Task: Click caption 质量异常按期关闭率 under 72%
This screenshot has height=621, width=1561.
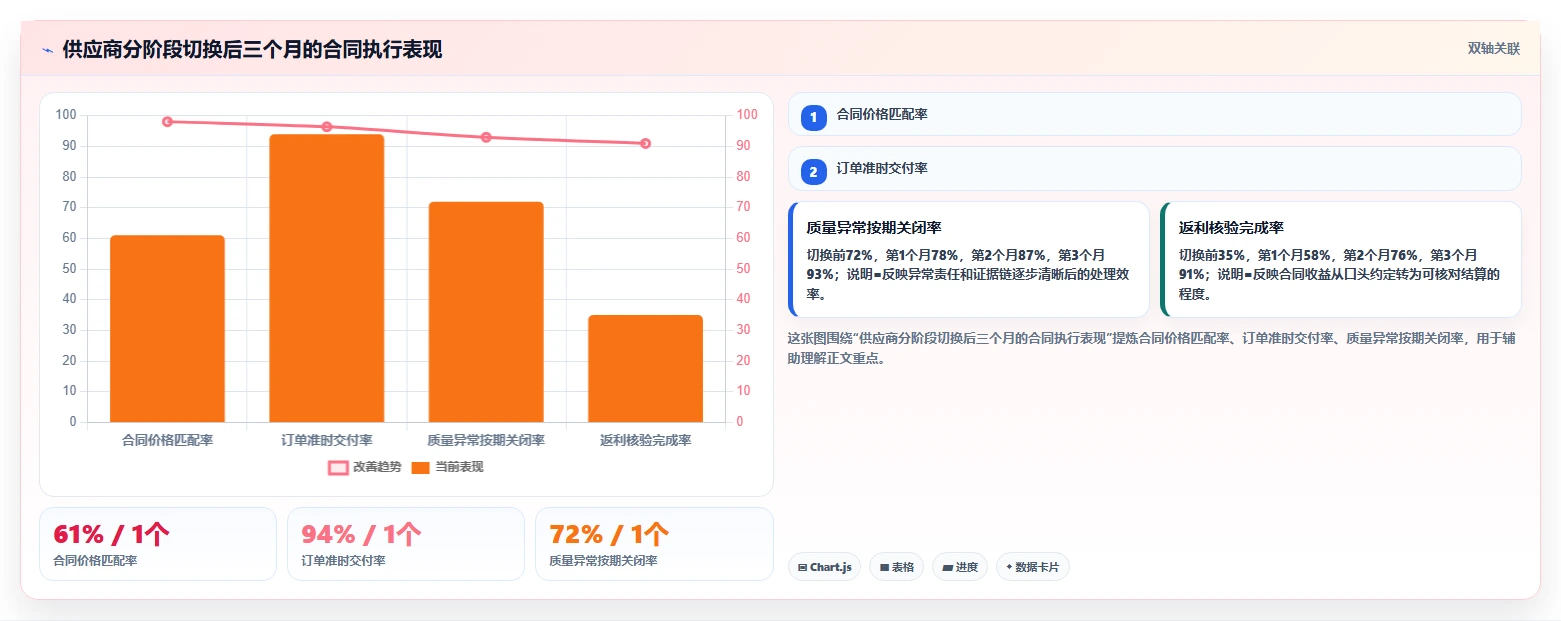Action: tap(603, 561)
